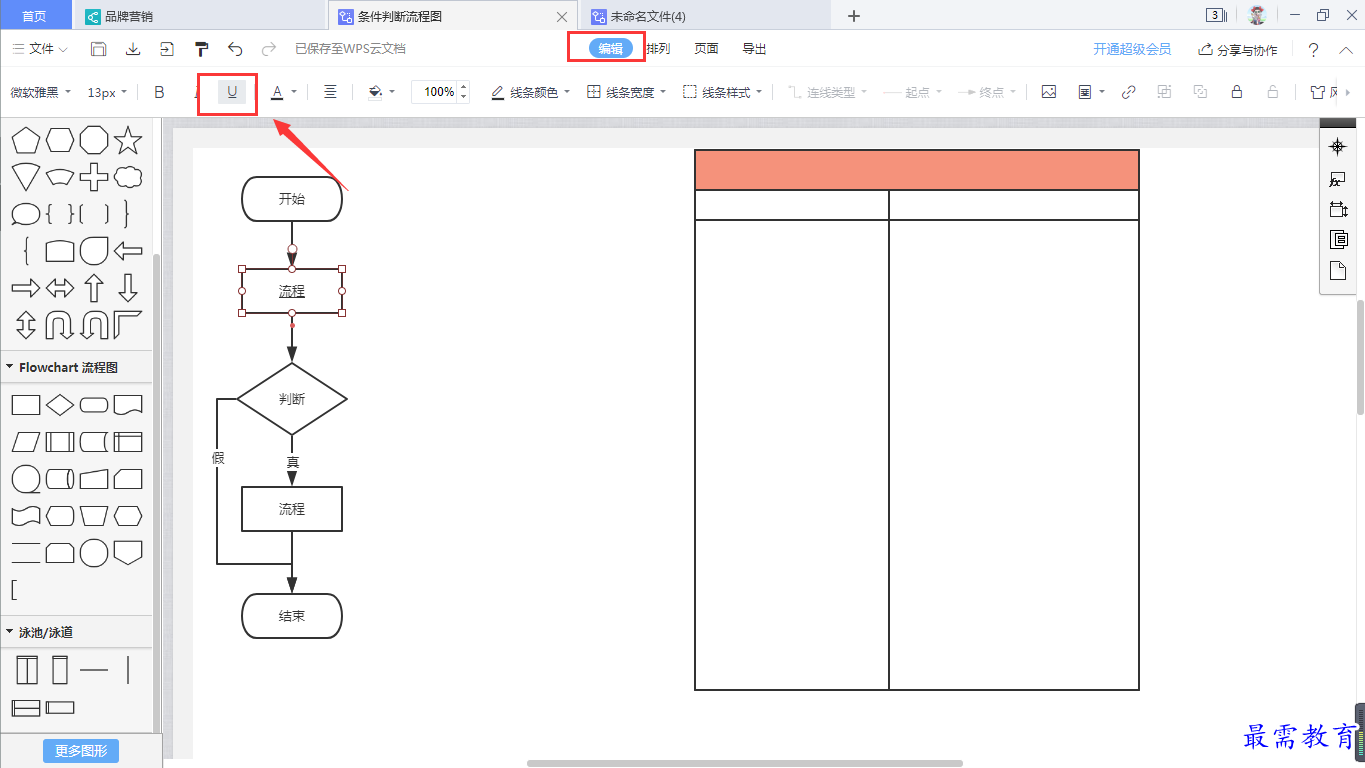Open the page icon in right panel
Image resolution: width=1365 pixels, height=768 pixels.
pos(1337,271)
